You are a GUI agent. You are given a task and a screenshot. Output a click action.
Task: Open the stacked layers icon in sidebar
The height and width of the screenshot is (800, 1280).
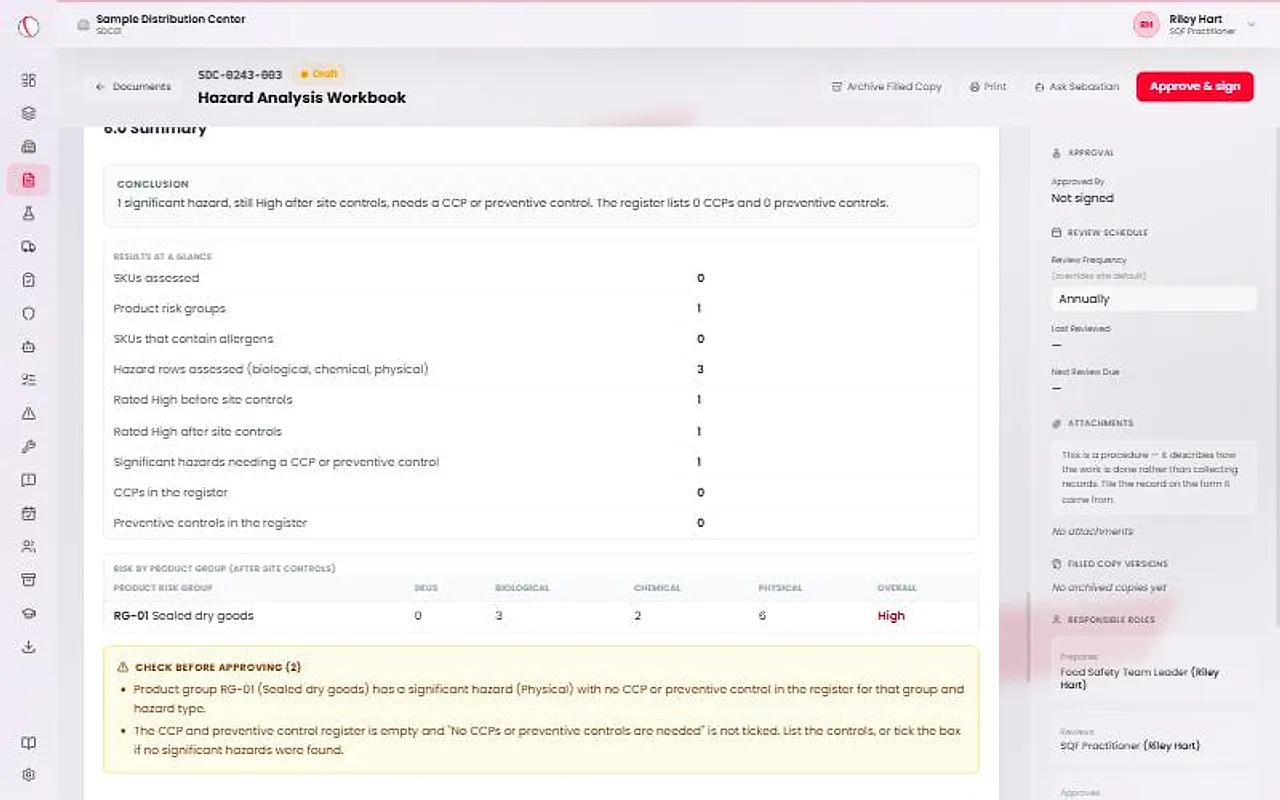click(29, 113)
